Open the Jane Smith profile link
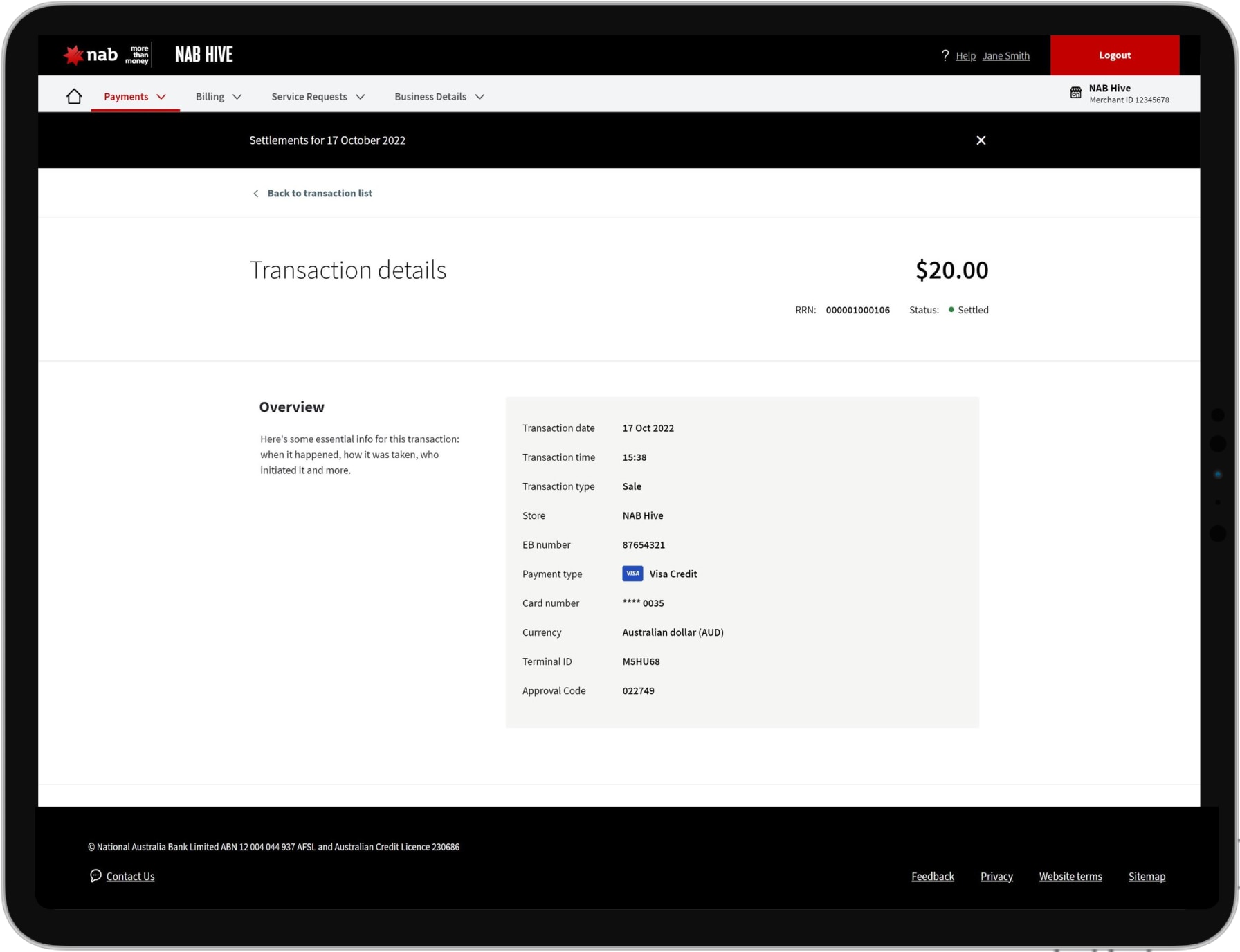1240x952 pixels. pos(1005,56)
